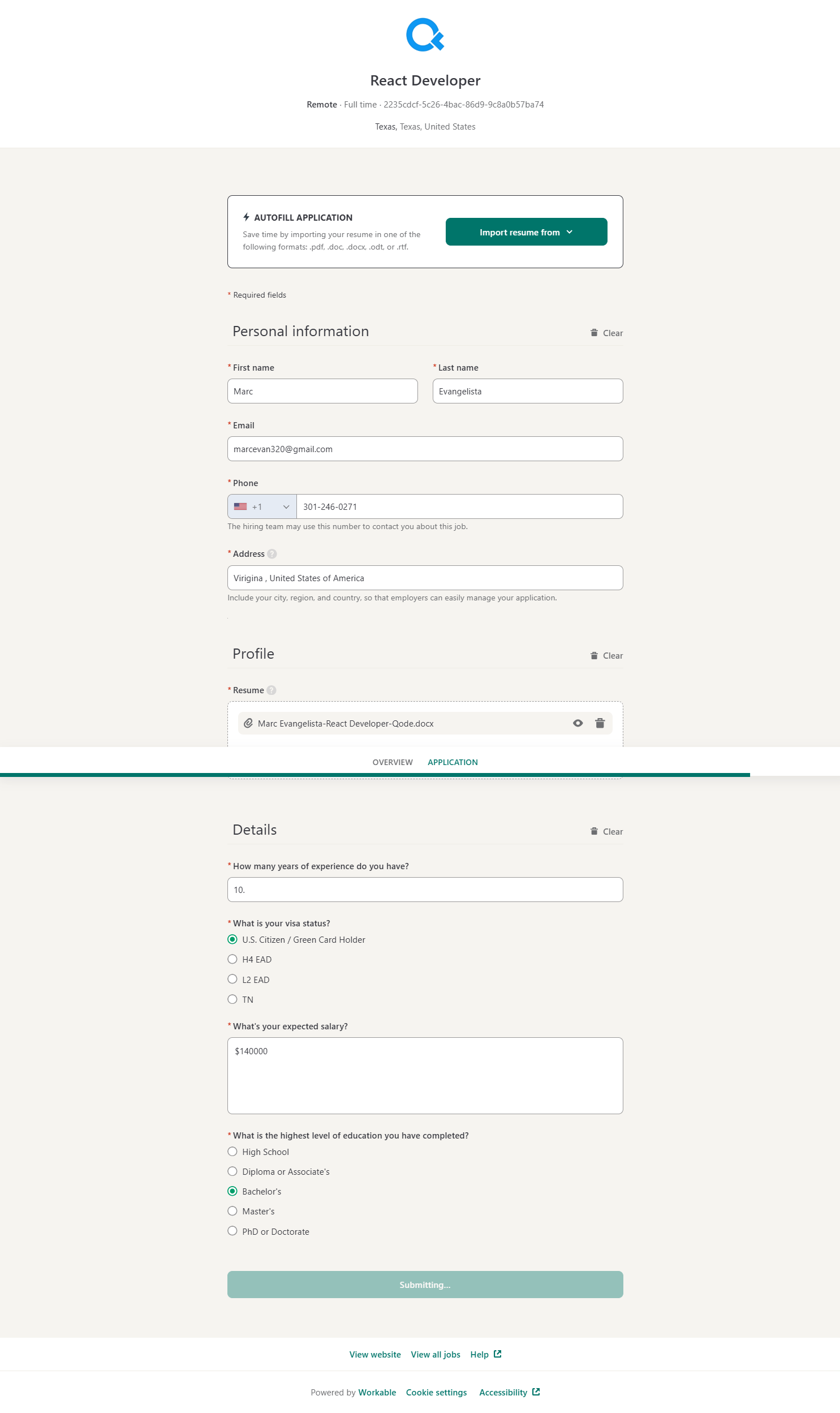Click the Resume help question mark icon
This screenshot has width=840, height=1413.
point(271,690)
